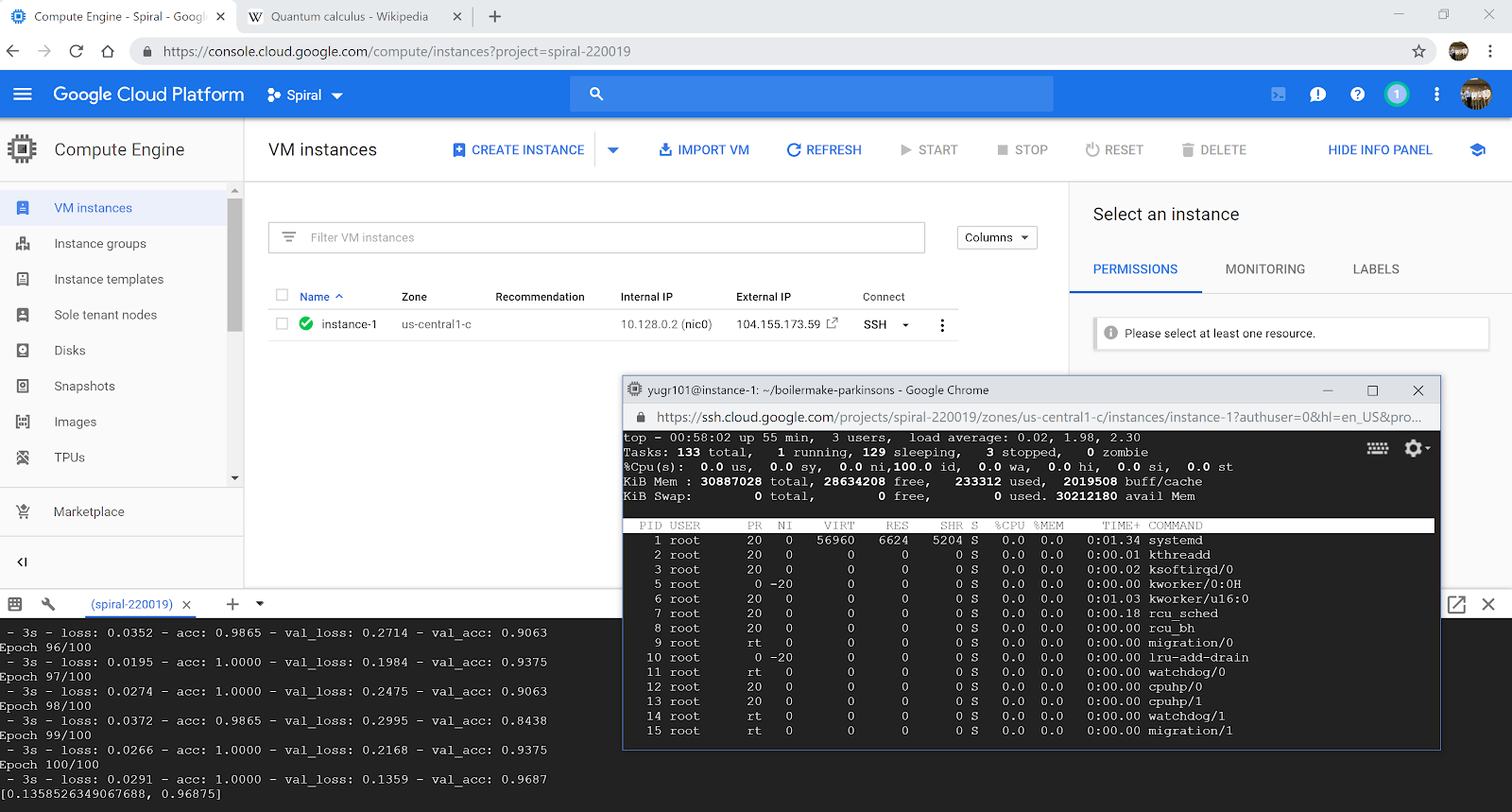Click IMPORT VM button
Image resolution: width=1512 pixels, height=812 pixels.
coord(704,150)
